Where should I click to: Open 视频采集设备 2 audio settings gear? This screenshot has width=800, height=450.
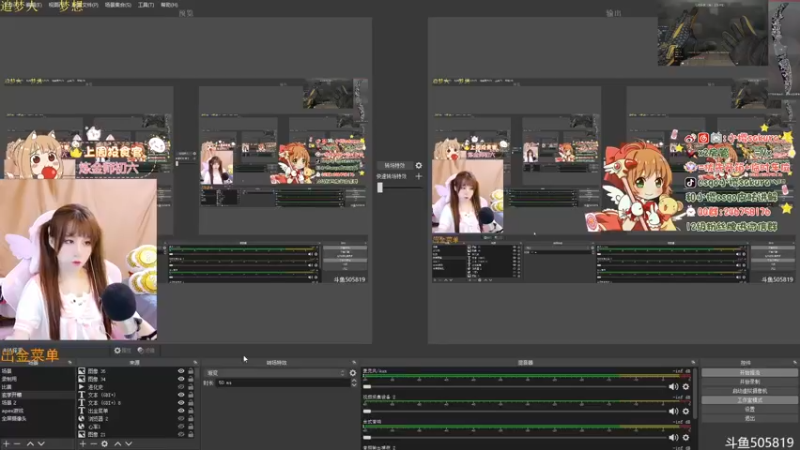(686, 411)
